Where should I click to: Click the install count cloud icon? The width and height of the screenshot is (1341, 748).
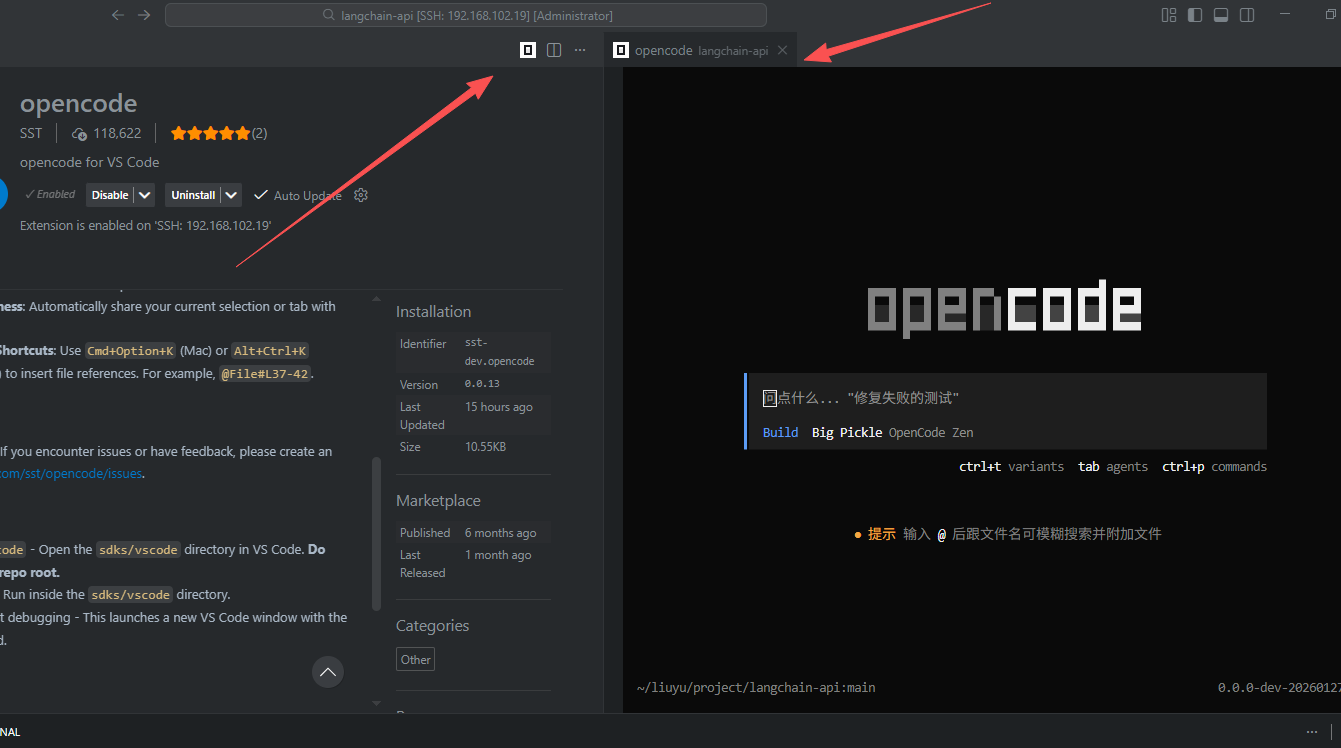pyautogui.click(x=80, y=133)
